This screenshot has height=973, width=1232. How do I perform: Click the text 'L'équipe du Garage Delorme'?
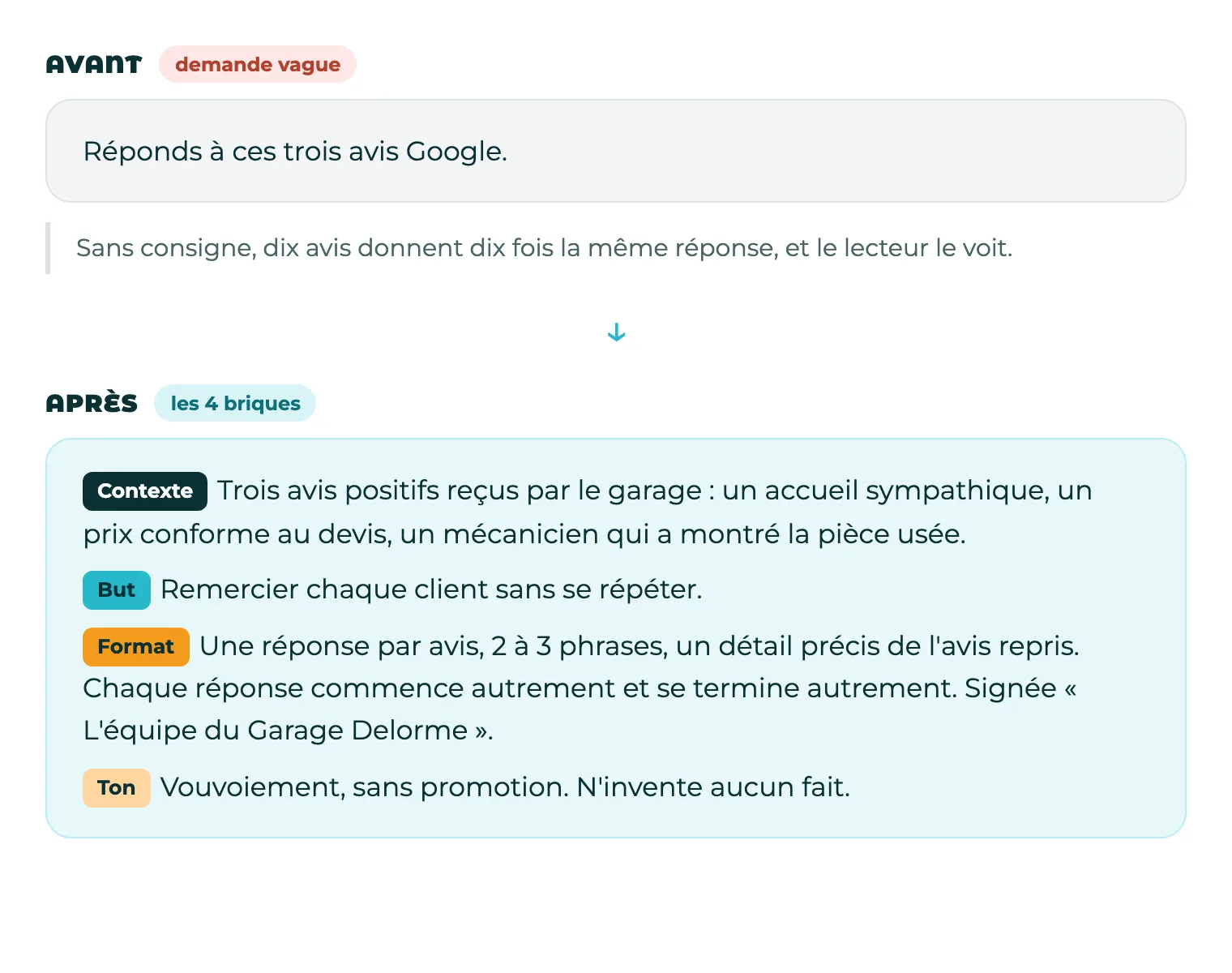[x=276, y=731]
